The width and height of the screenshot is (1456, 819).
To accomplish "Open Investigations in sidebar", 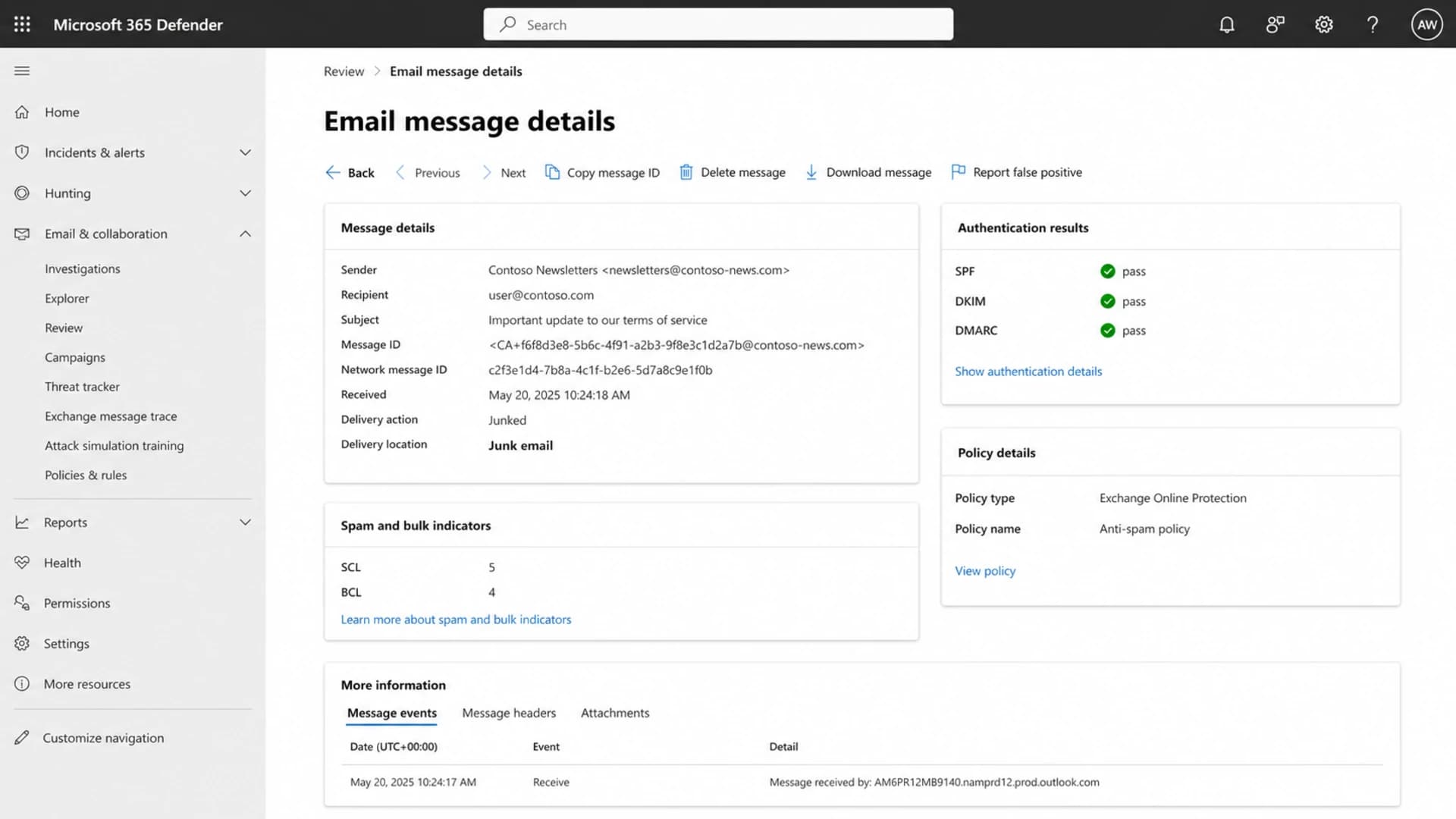I will (82, 269).
